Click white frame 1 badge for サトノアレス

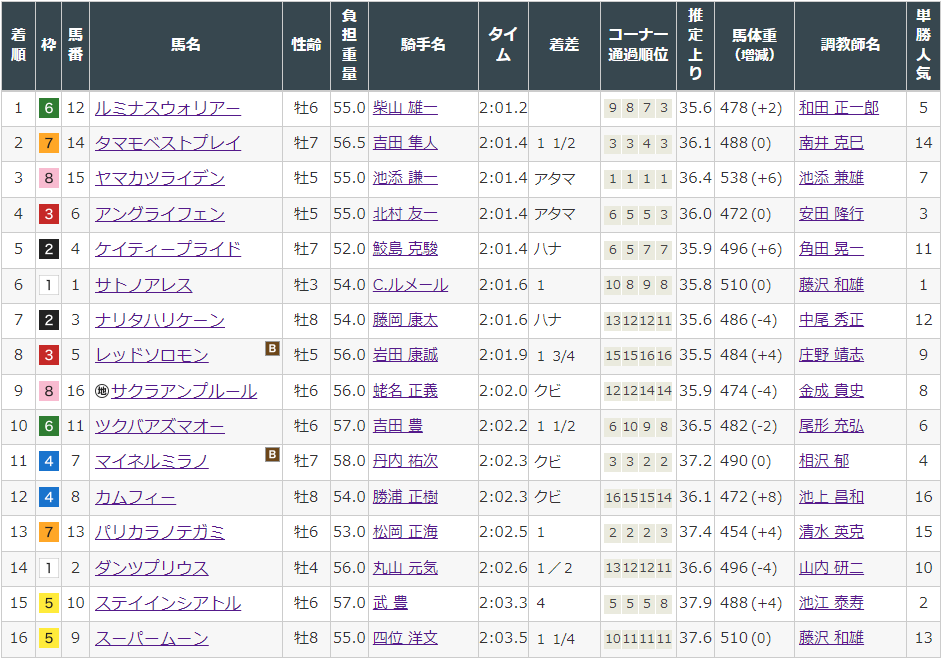pyautogui.click(x=49, y=285)
